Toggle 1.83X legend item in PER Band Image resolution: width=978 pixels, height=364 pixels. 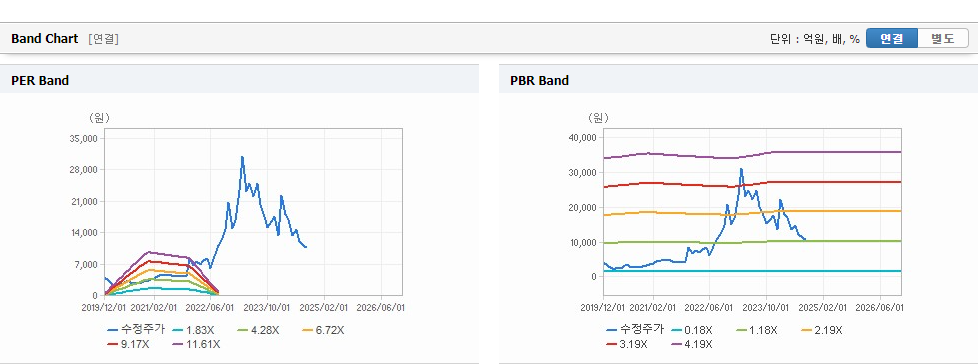coord(193,330)
